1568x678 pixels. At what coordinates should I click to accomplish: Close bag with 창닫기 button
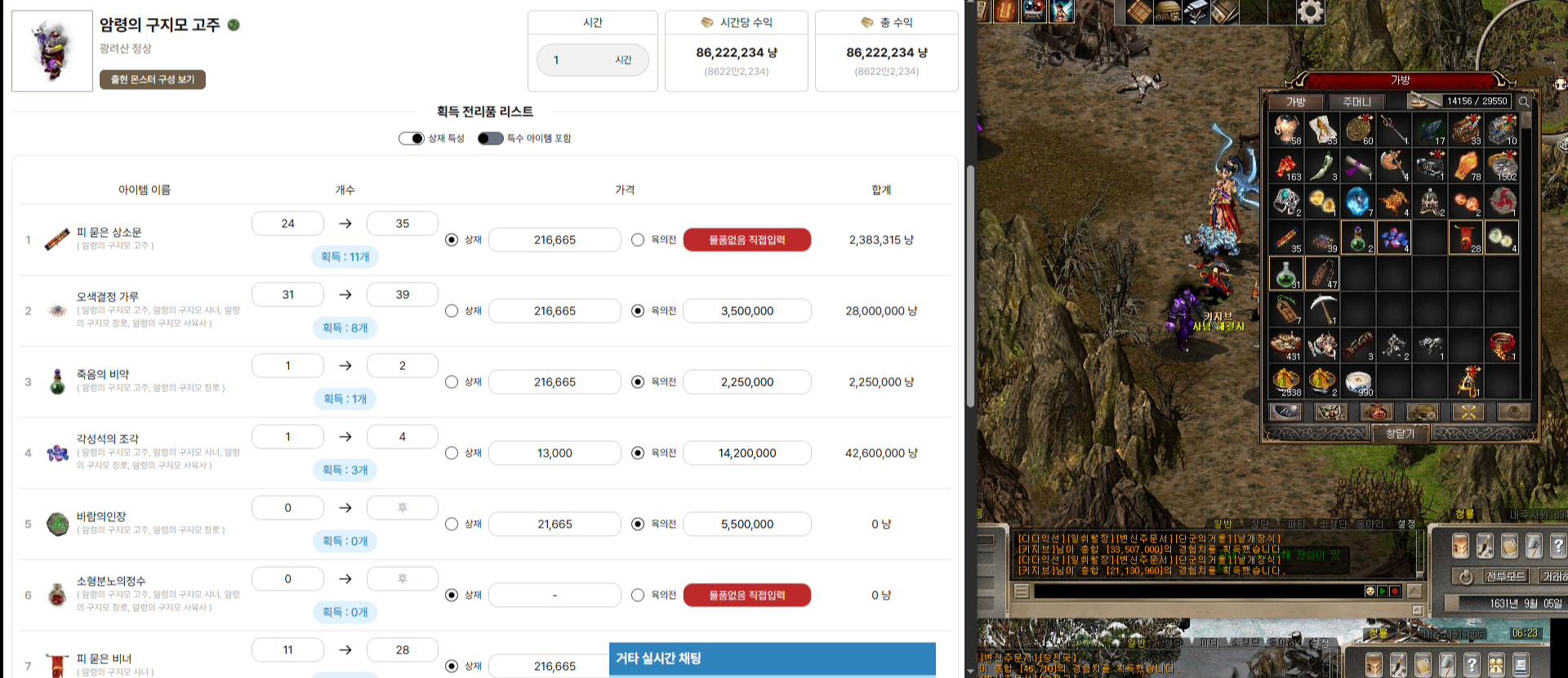[x=1400, y=434]
